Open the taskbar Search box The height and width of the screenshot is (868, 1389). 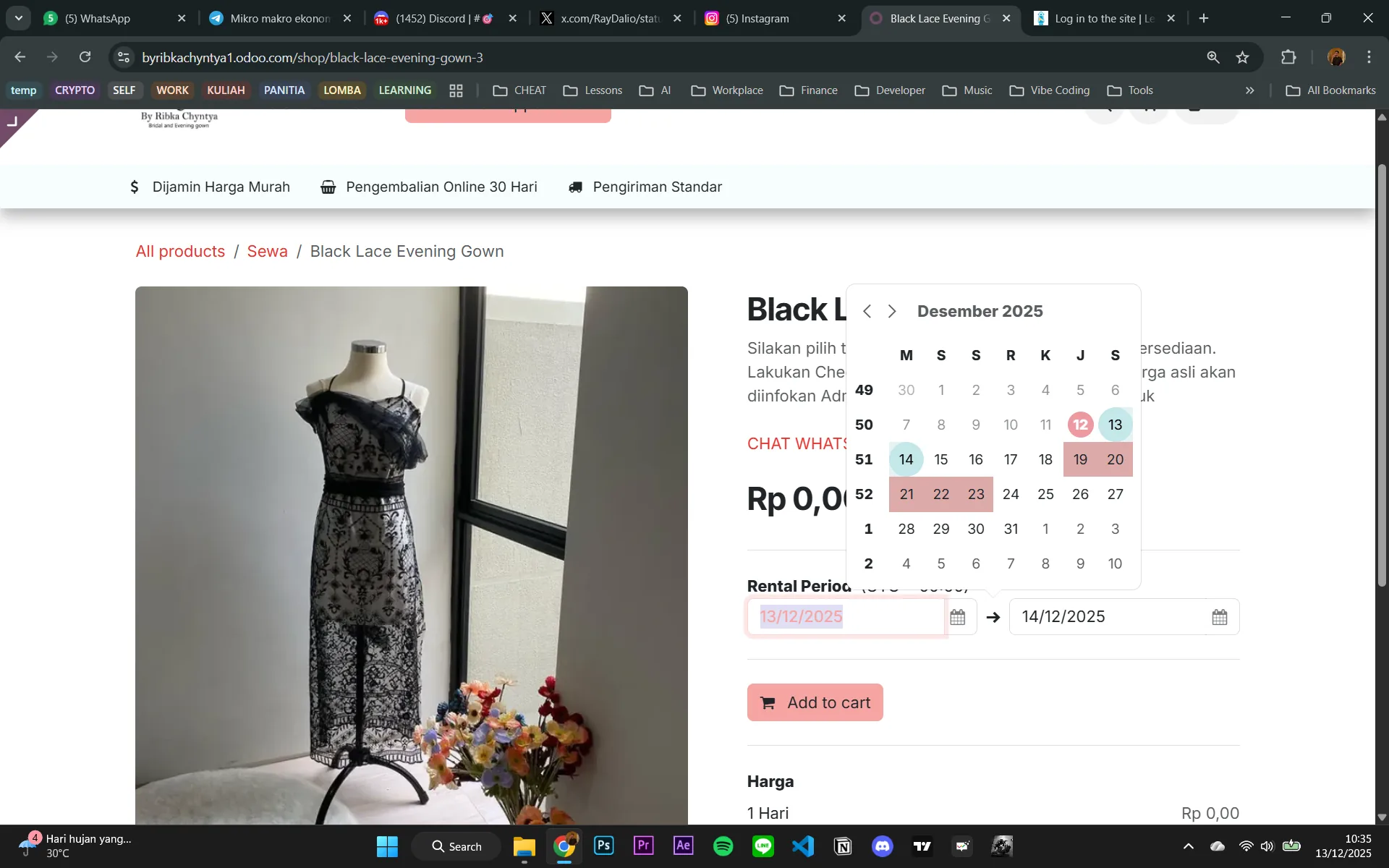(x=456, y=846)
